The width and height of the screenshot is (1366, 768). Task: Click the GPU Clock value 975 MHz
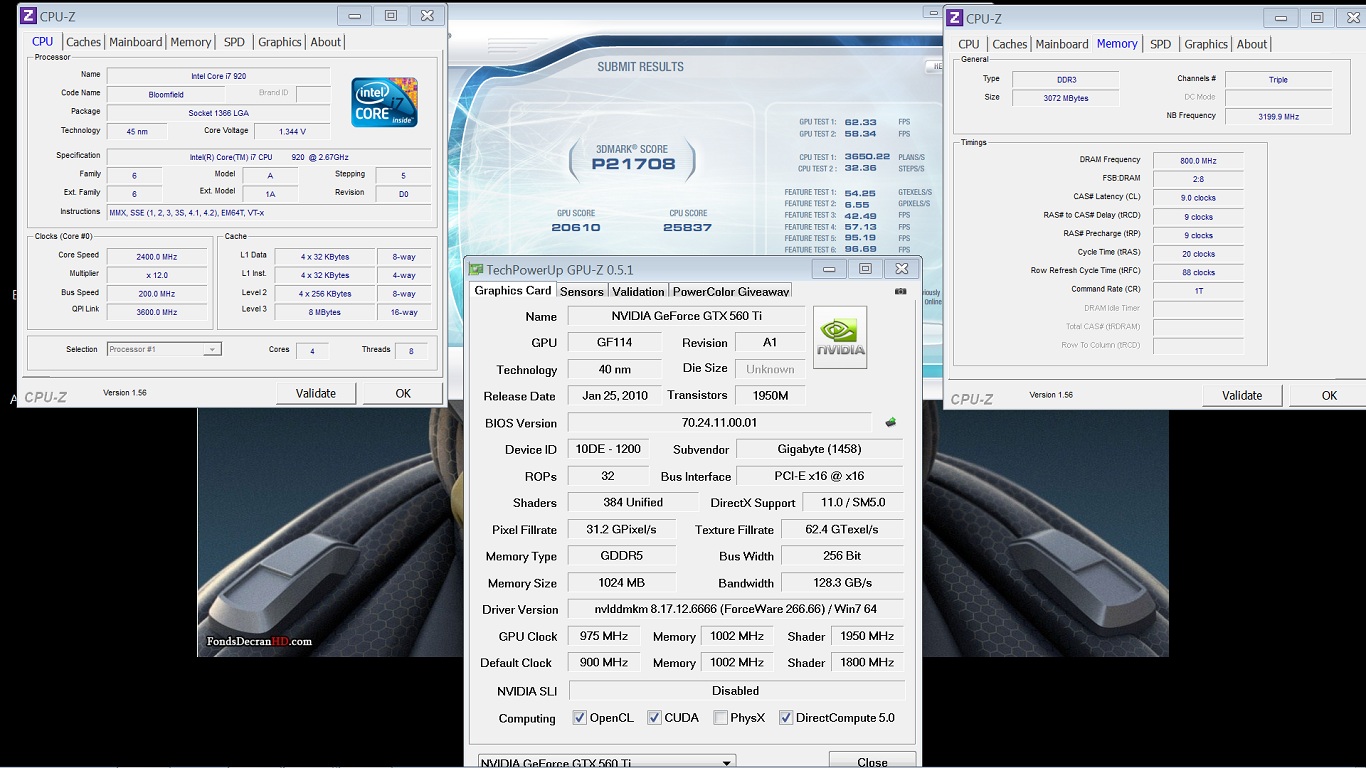point(604,636)
